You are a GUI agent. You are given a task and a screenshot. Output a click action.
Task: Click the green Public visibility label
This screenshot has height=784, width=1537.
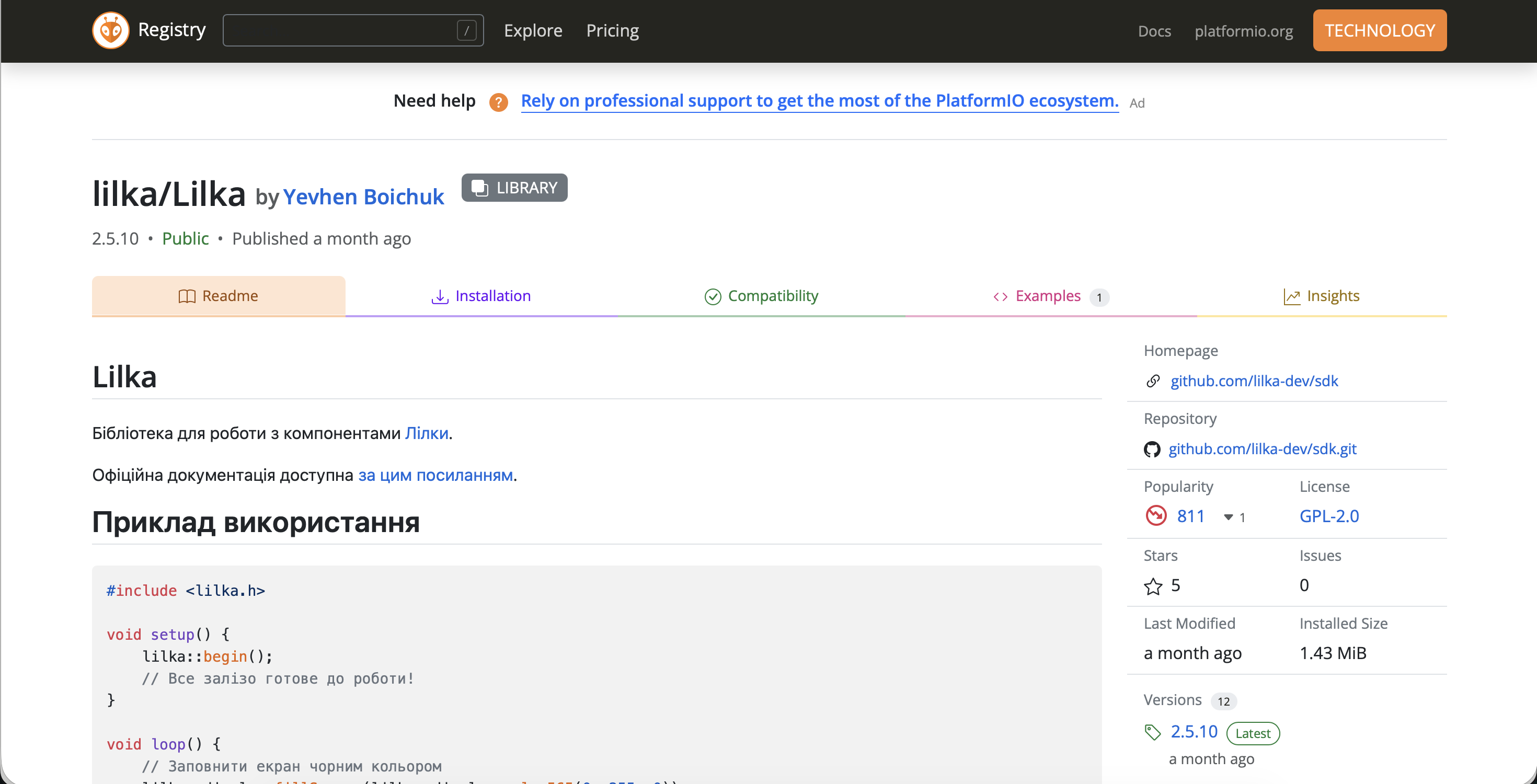[x=185, y=239]
